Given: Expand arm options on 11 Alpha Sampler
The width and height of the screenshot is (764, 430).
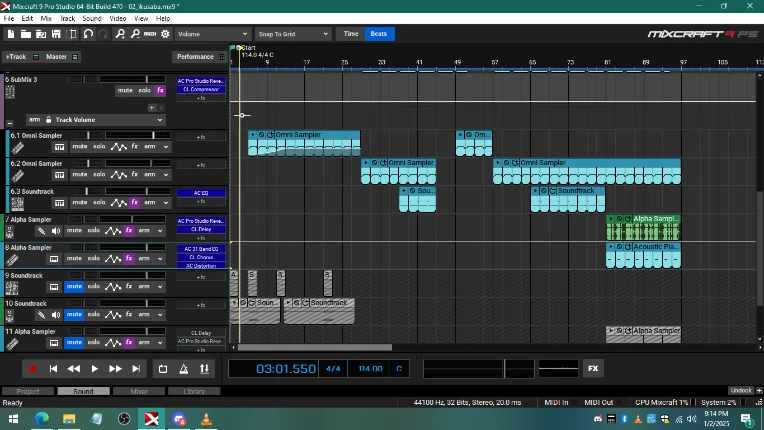Looking at the screenshot, I should (160, 343).
